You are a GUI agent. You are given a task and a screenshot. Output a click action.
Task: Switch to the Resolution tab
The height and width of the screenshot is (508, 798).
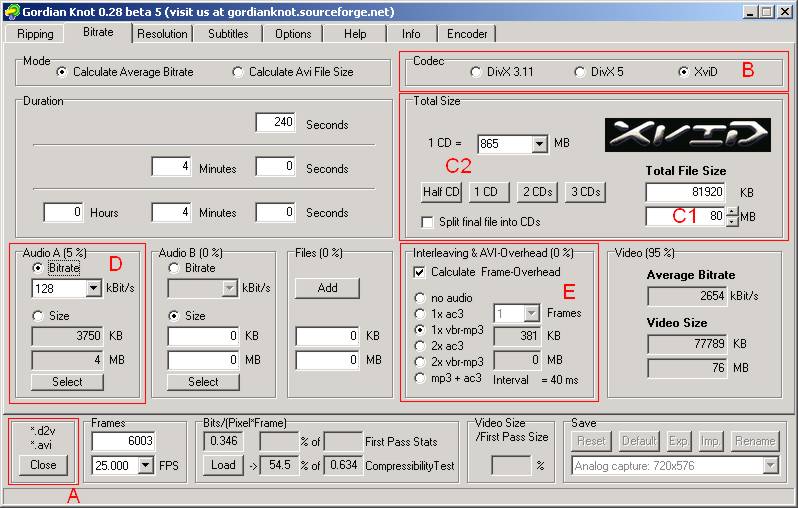tap(162, 34)
